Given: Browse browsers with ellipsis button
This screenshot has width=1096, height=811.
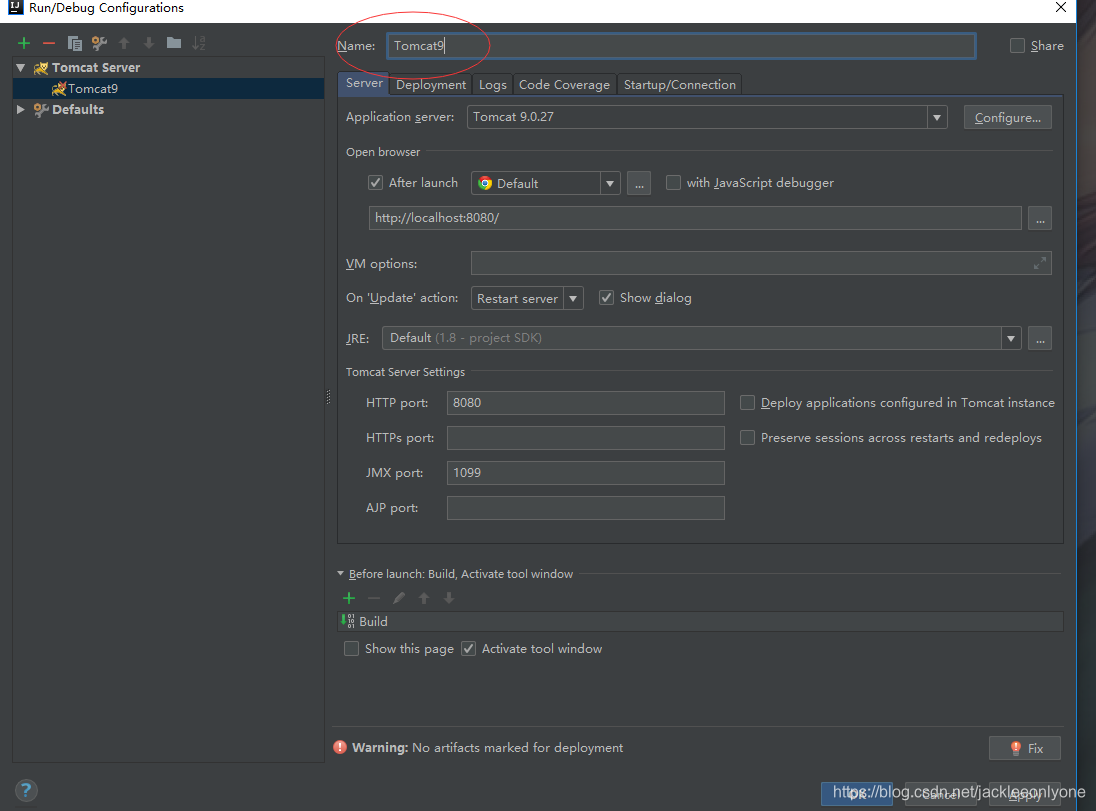Looking at the screenshot, I should (639, 183).
